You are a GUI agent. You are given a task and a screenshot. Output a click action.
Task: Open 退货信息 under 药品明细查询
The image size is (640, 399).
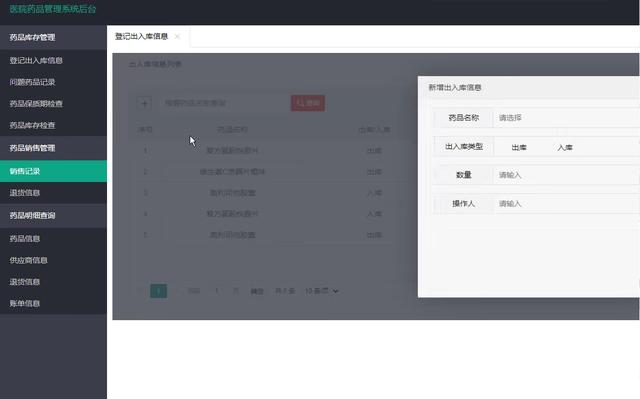point(53,282)
